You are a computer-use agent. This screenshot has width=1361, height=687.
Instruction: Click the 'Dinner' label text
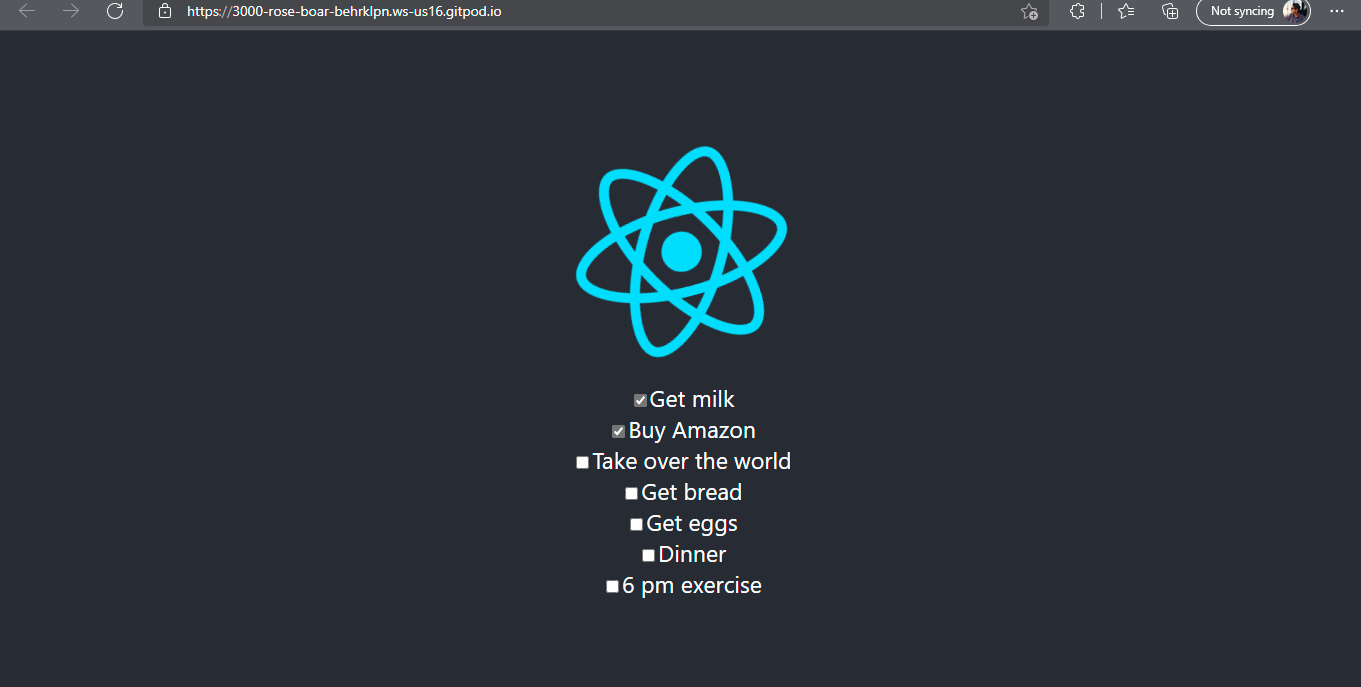[x=692, y=555]
